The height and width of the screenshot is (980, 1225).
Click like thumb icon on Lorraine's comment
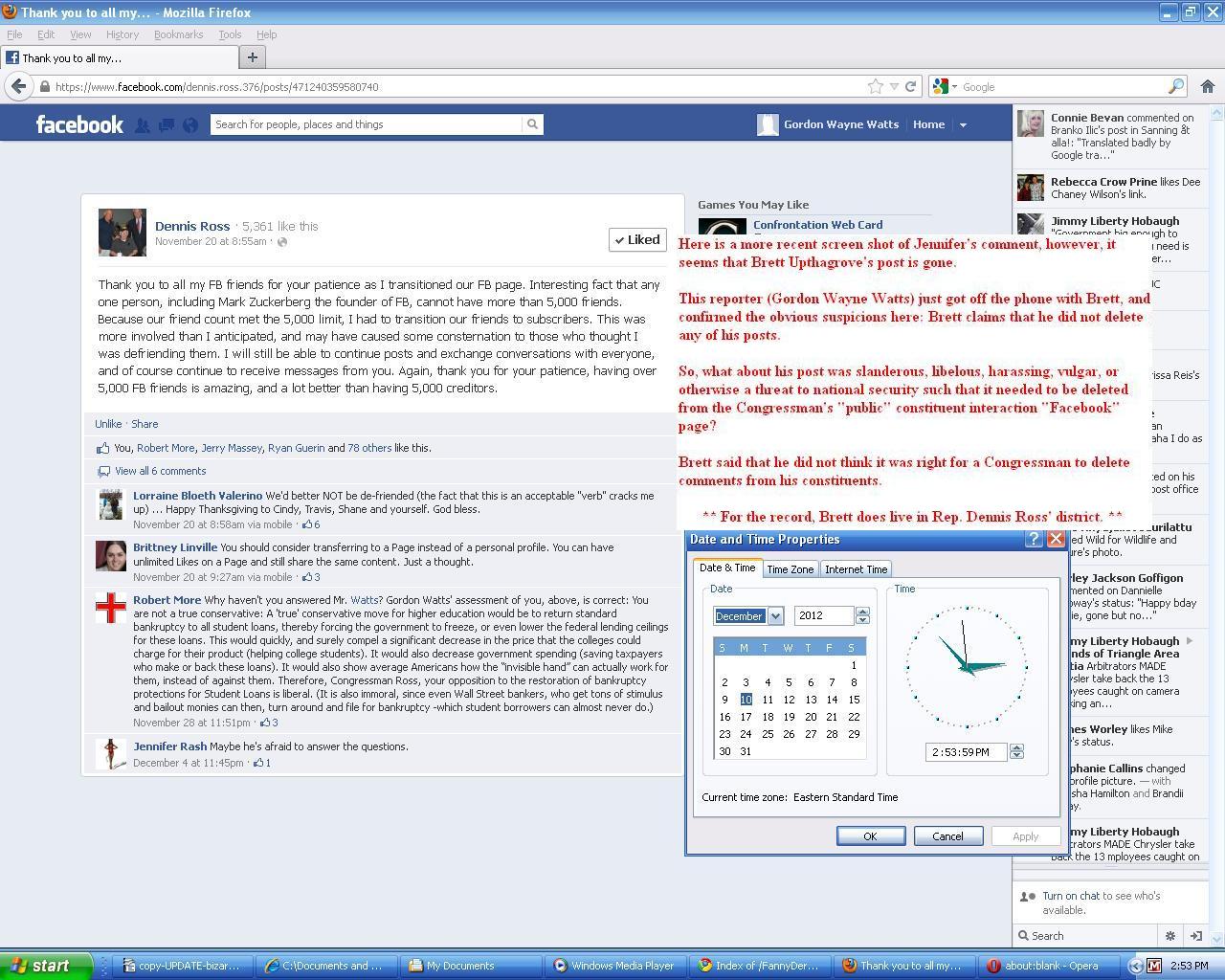307,524
